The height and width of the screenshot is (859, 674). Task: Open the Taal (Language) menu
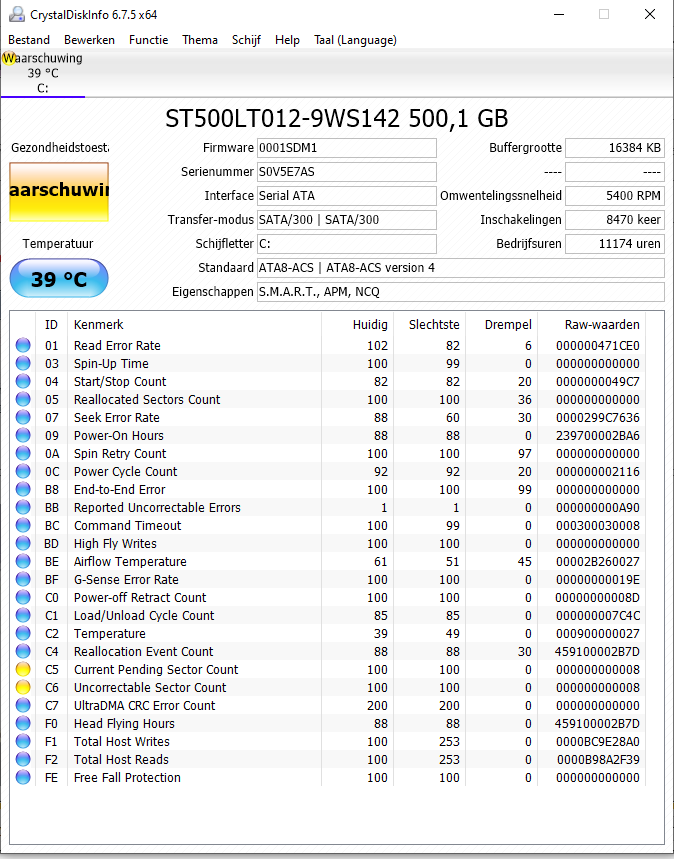pos(355,40)
